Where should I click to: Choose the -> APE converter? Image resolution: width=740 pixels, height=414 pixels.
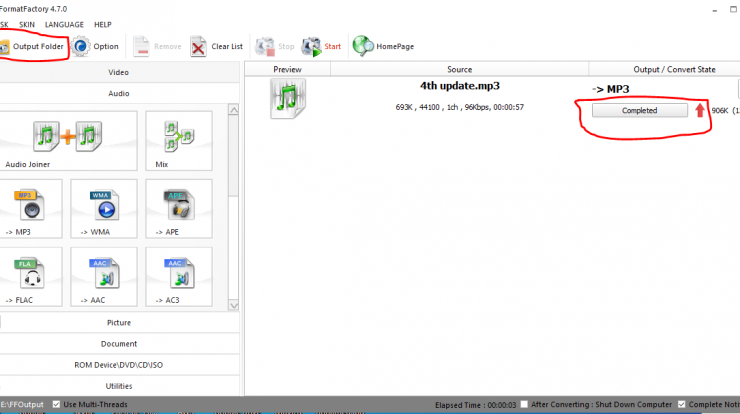tap(179, 209)
